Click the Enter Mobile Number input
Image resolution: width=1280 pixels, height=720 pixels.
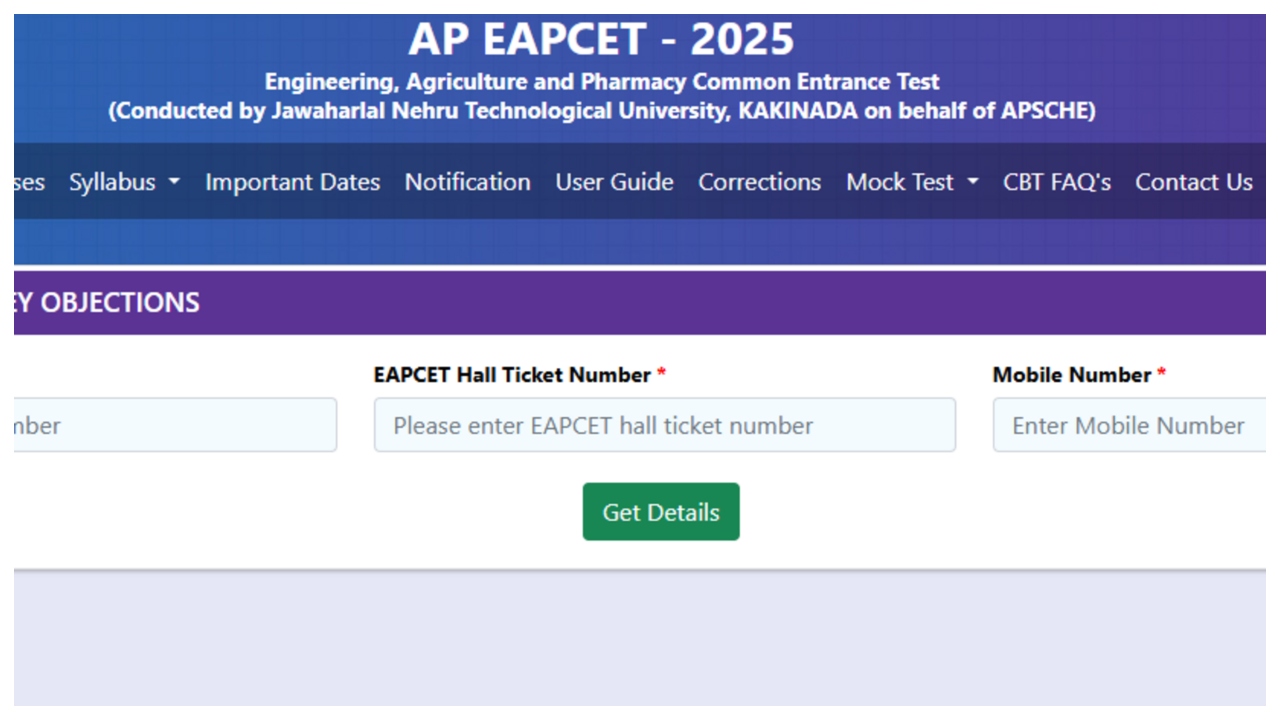tap(1128, 425)
